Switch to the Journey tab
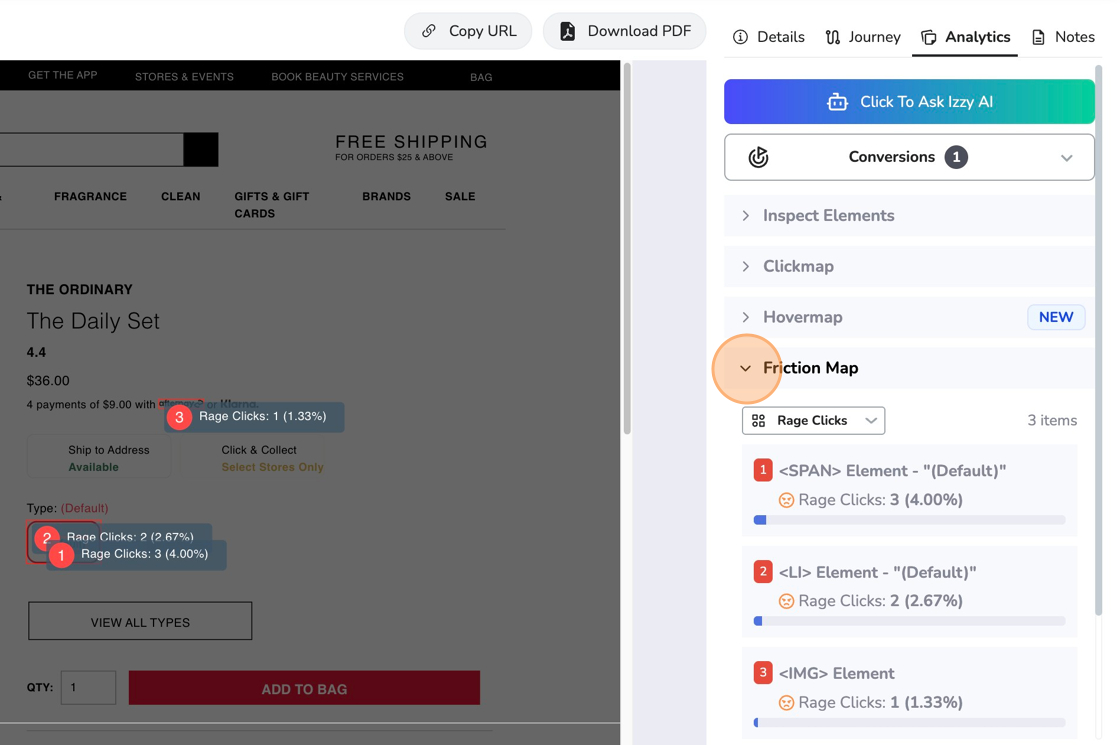 [x=863, y=37]
